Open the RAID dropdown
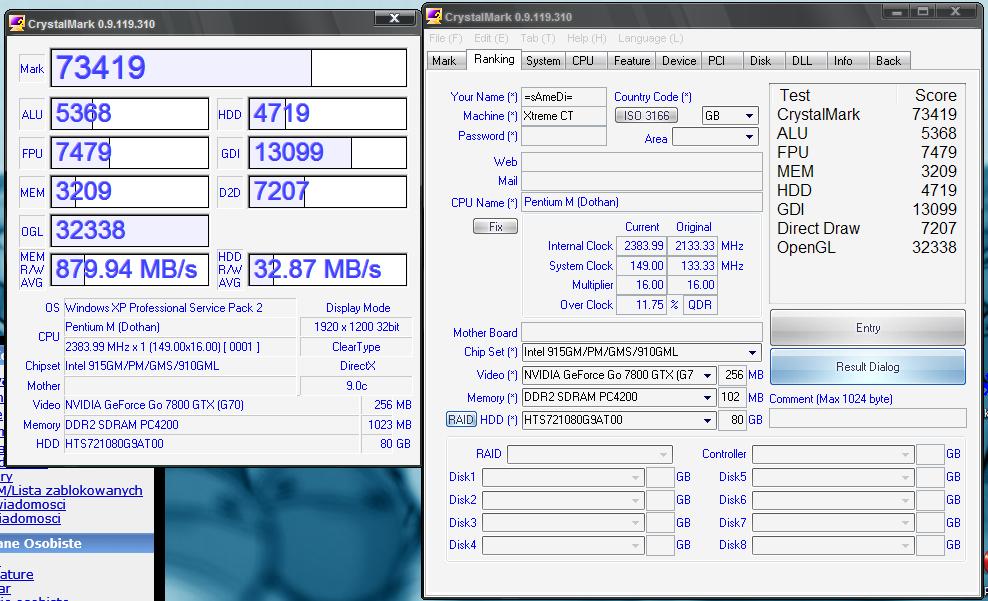 coord(590,454)
